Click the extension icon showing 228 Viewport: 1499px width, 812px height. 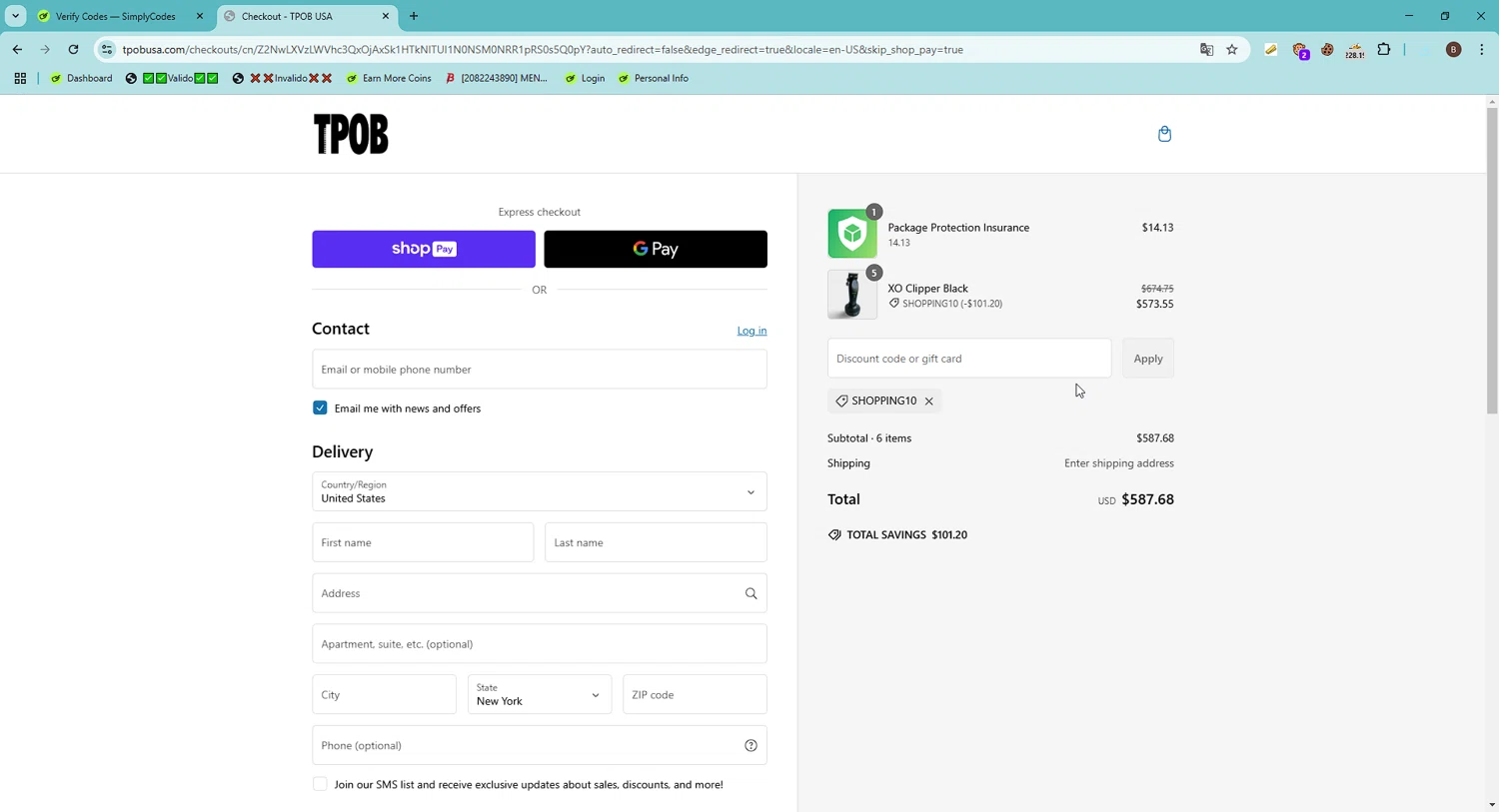tap(1355, 50)
